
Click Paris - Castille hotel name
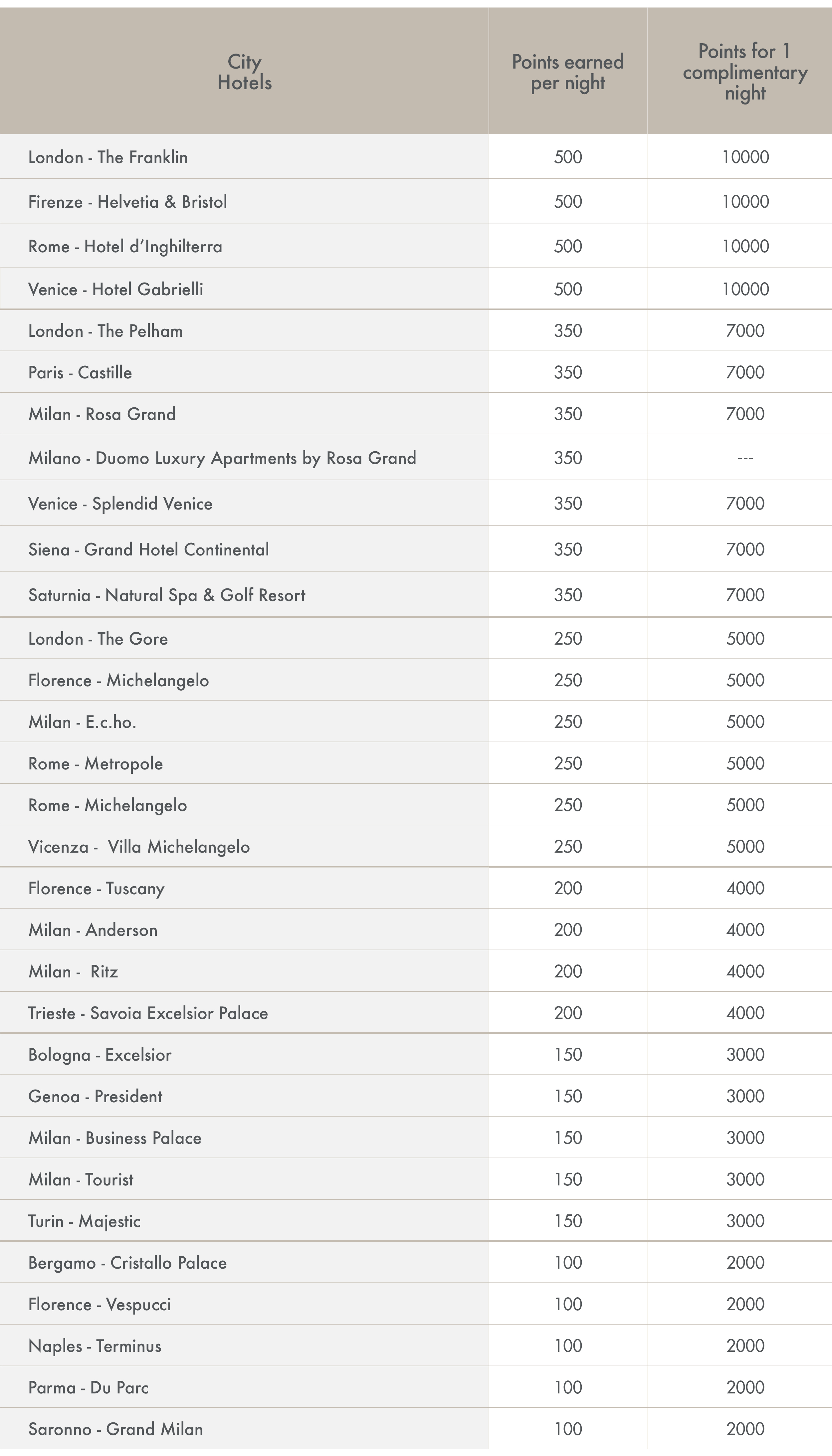[80, 373]
